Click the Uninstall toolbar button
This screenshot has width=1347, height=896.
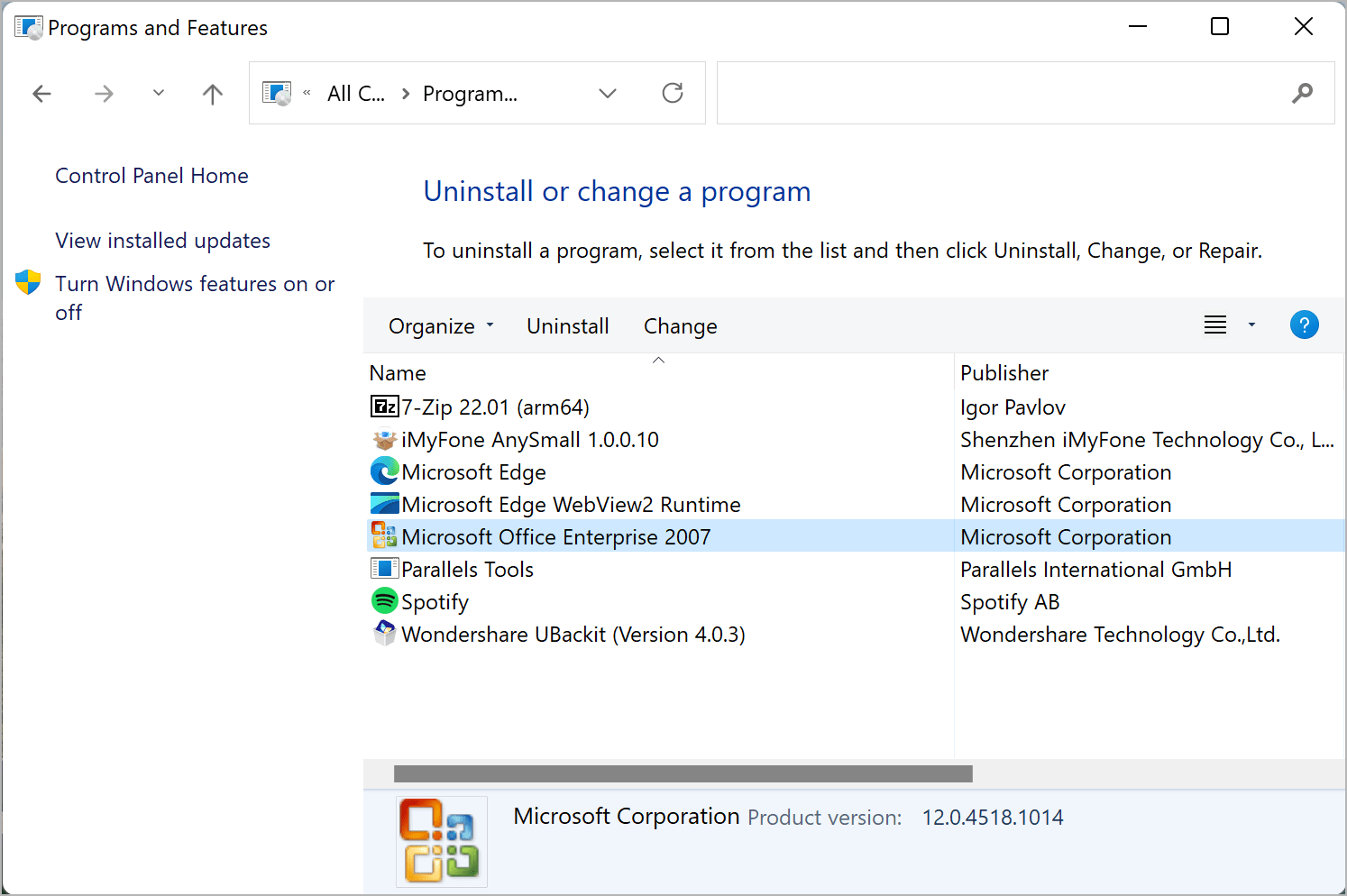click(x=568, y=325)
